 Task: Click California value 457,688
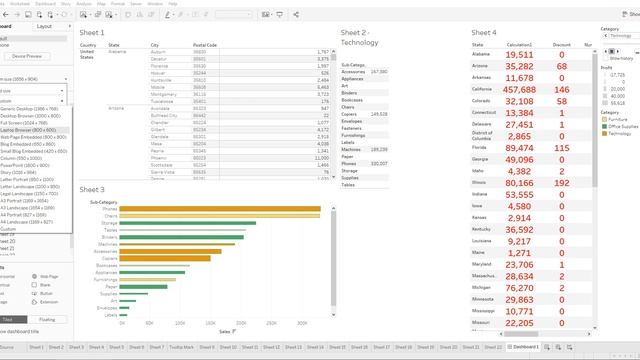point(519,90)
